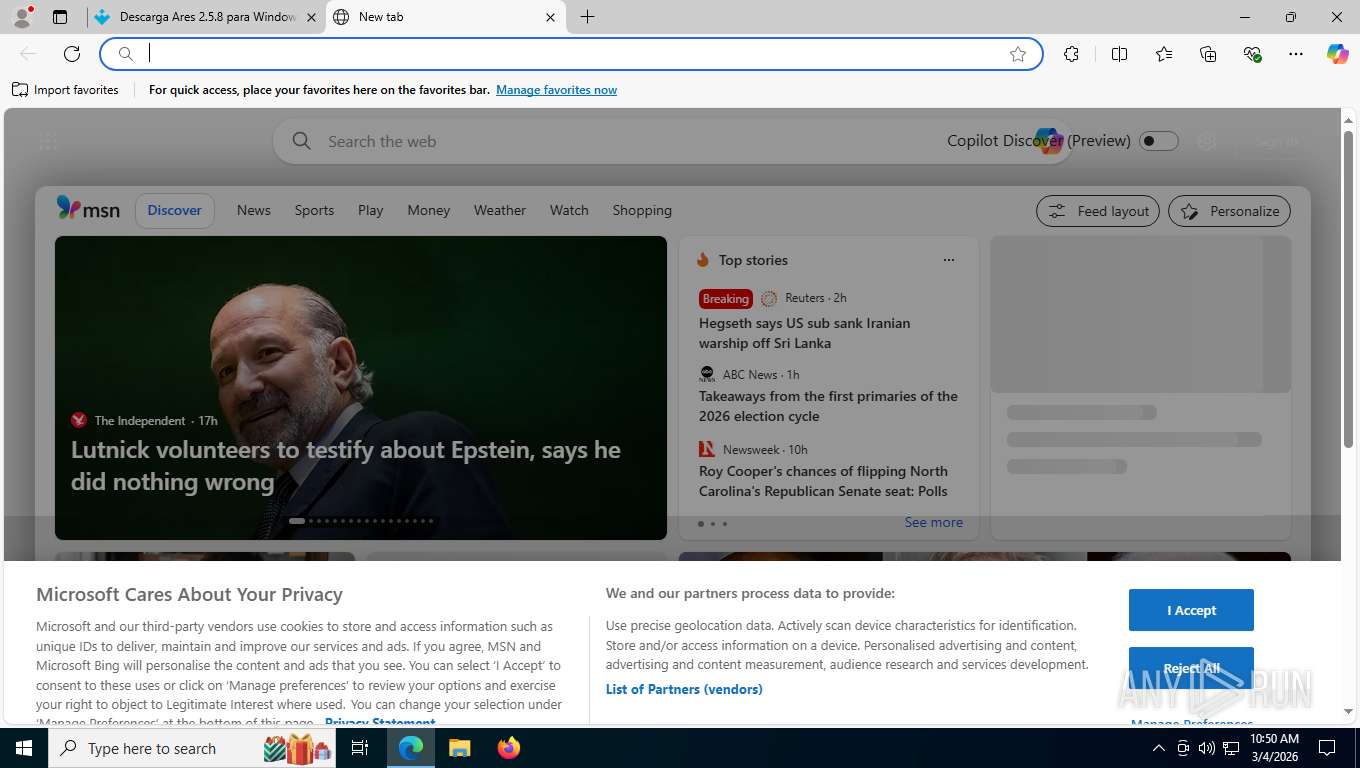This screenshot has width=1360, height=768.
Task: Open the Copilot sidebar icon
Action: [1338, 54]
